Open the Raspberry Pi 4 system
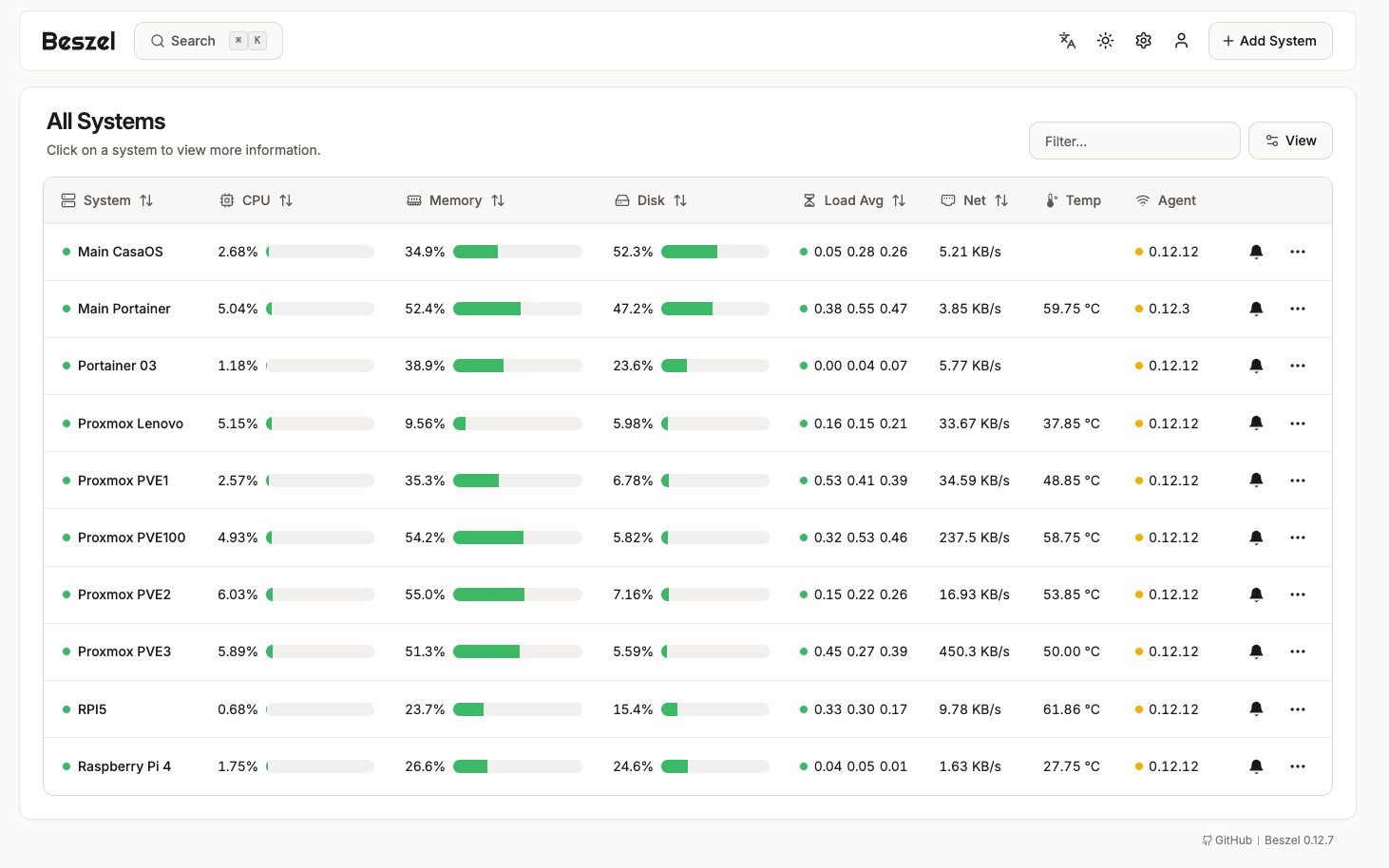 click(x=124, y=766)
